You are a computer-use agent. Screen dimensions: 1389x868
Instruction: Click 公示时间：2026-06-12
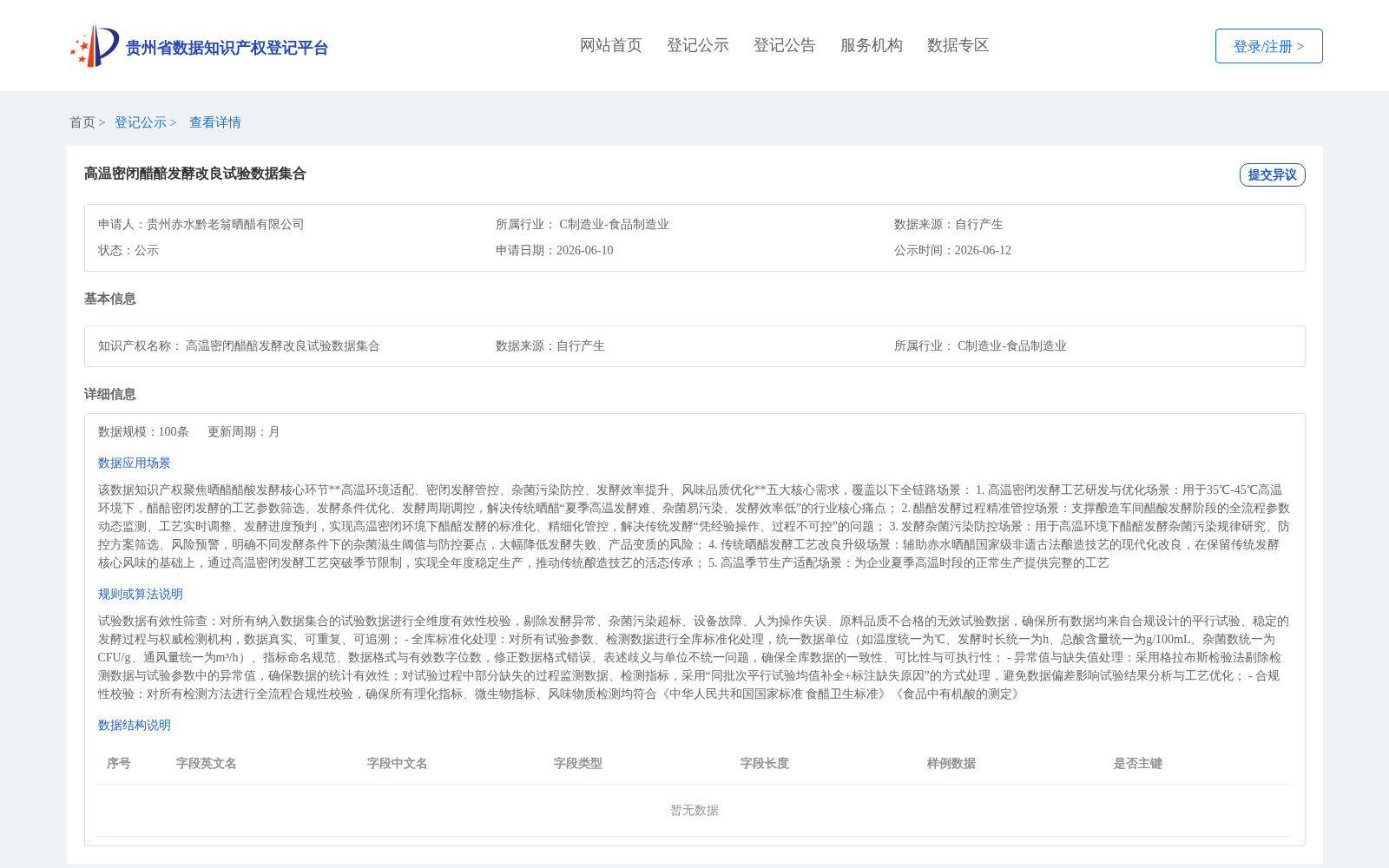pyautogui.click(x=952, y=250)
